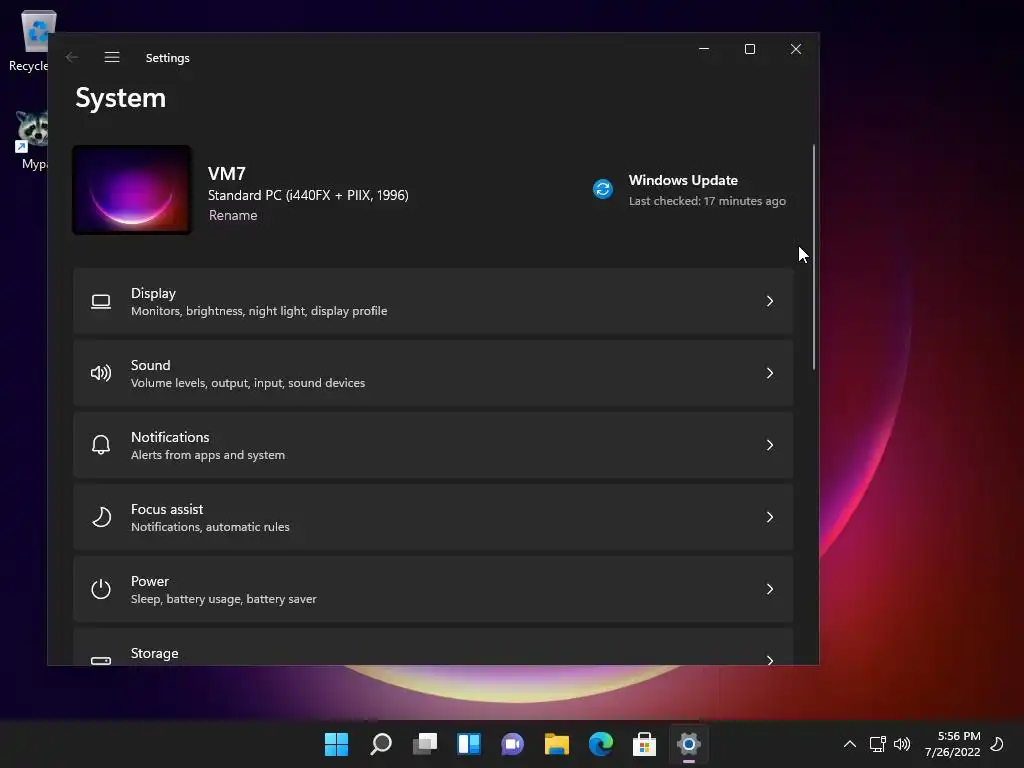This screenshot has height=768, width=1024.
Task: Select the Recycle Bin desktop icon
Action: (x=29, y=40)
